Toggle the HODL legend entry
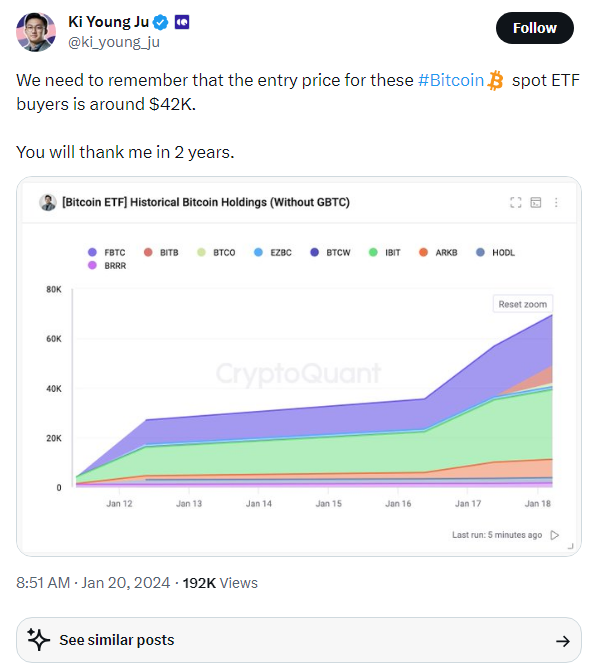 (495, 252)
